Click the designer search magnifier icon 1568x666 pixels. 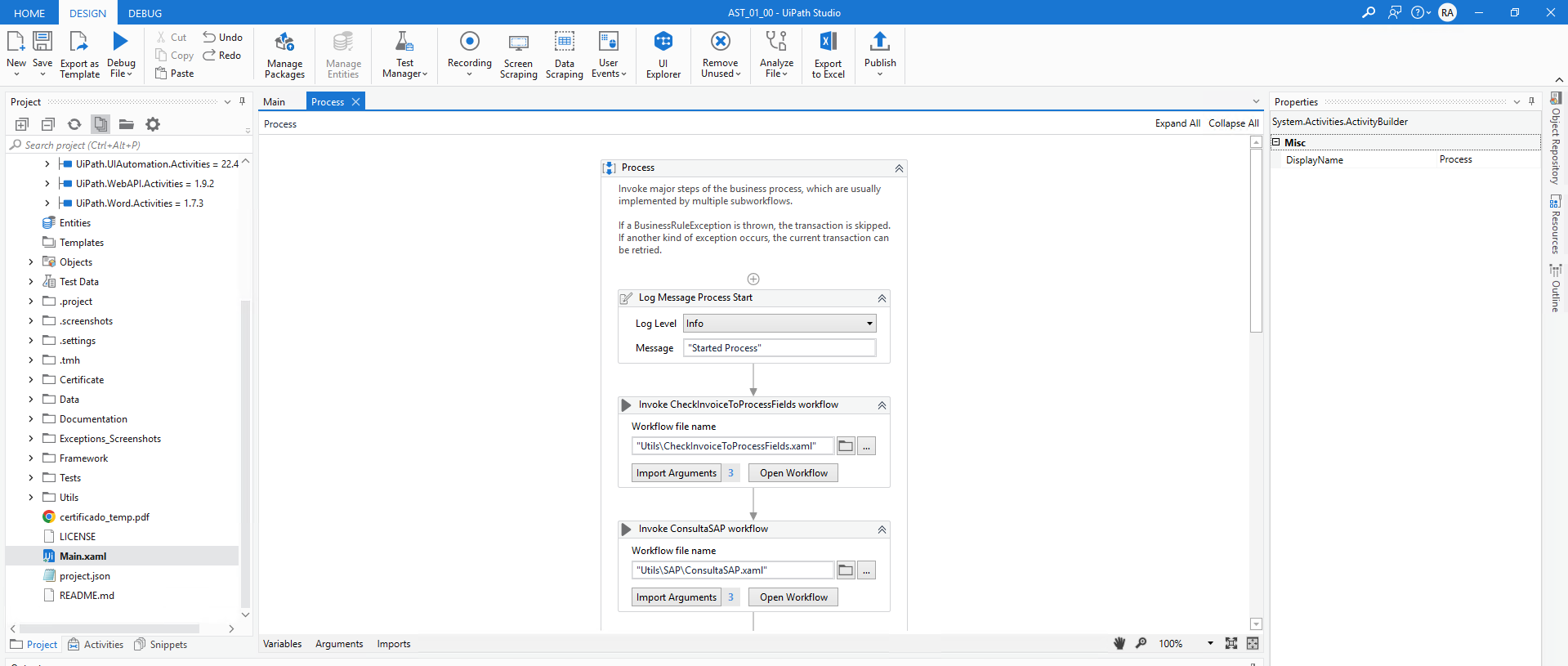tap(1141, 643)
